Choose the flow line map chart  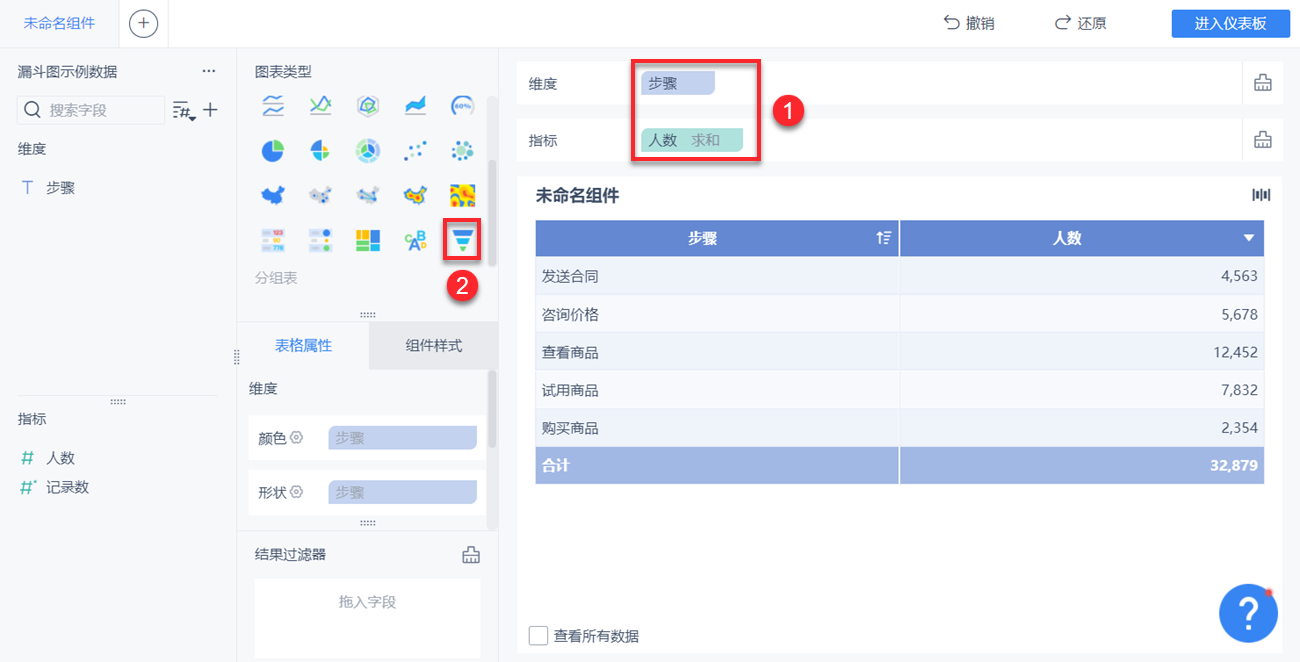pos(368,195)
